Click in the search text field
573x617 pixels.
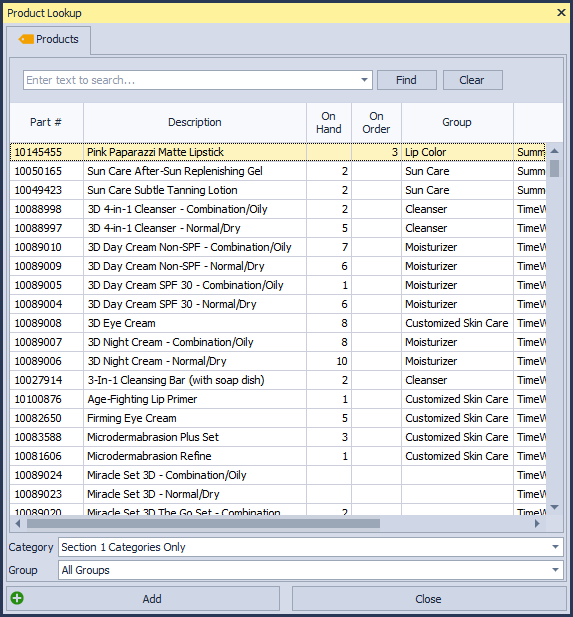[x=191, y=80]
